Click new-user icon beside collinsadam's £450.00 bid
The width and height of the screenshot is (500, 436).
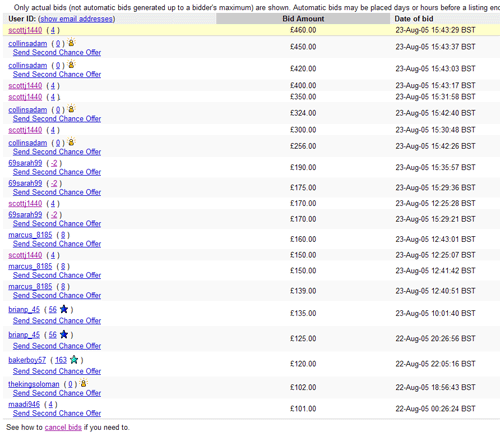[71, 43]
